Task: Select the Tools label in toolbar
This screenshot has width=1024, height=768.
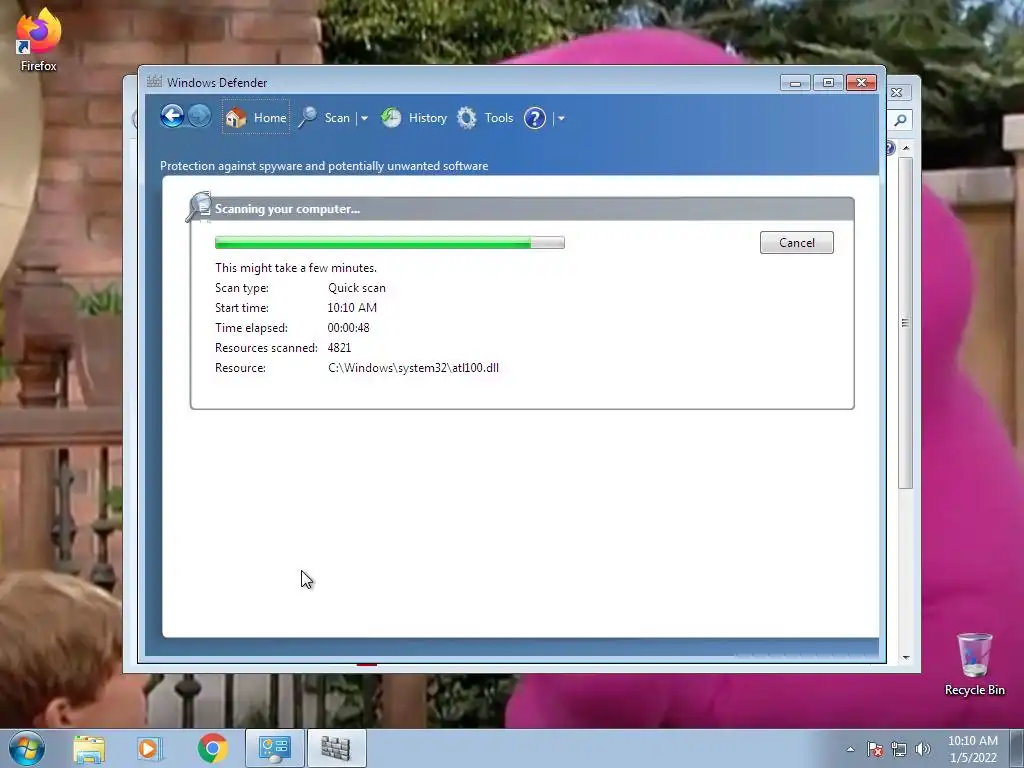Action: pyautogui.click(x=499, y=118)
